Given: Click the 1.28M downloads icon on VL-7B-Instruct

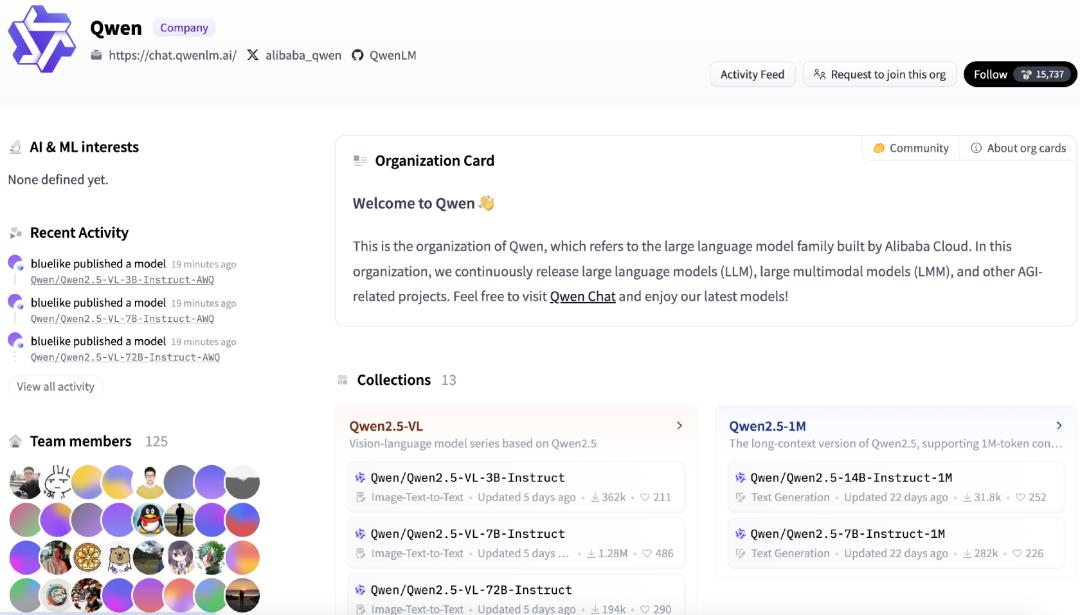Looking at the screenshot, I should point(591,553).
